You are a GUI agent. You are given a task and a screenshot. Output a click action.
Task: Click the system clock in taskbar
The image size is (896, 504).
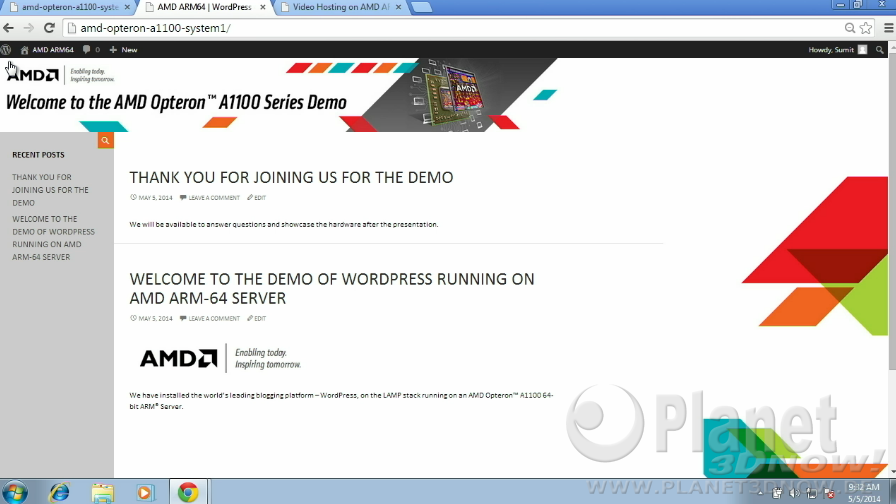864,493
